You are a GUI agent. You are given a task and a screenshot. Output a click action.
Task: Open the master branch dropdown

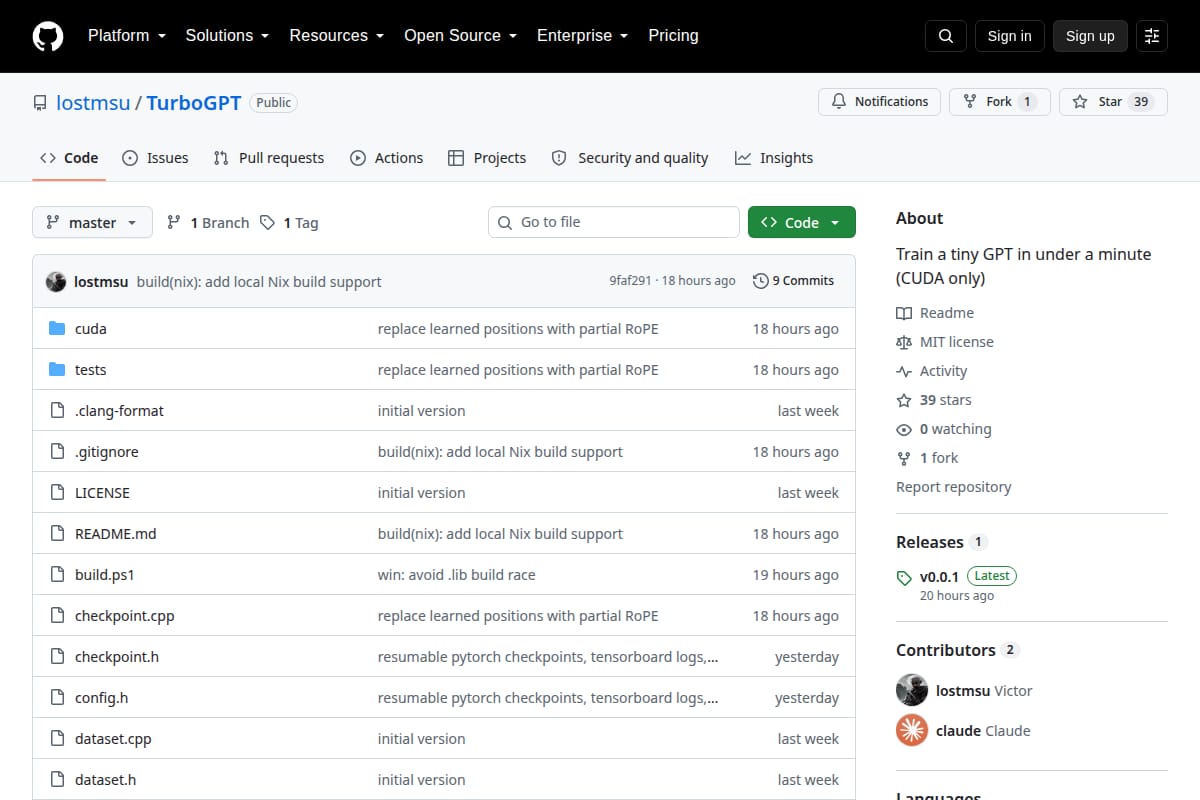92,222
